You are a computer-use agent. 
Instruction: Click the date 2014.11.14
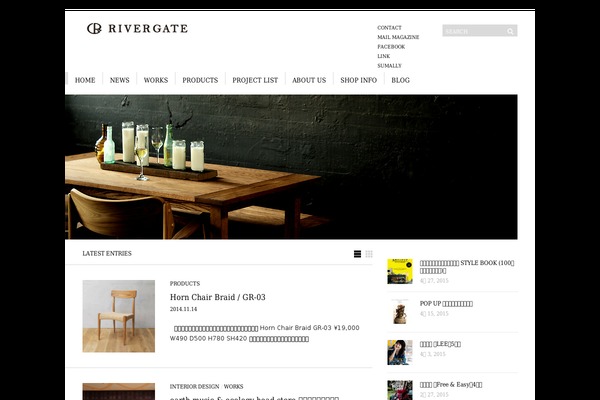183,309
